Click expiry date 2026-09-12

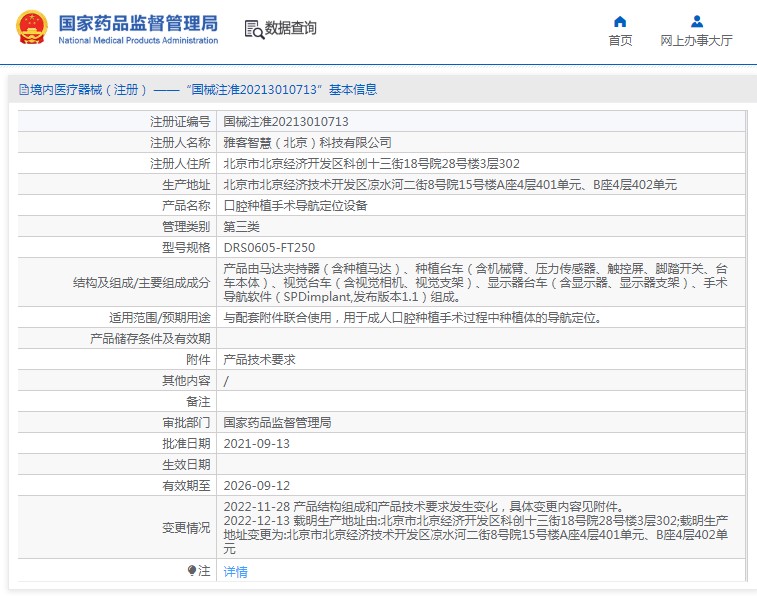(256, 485)
